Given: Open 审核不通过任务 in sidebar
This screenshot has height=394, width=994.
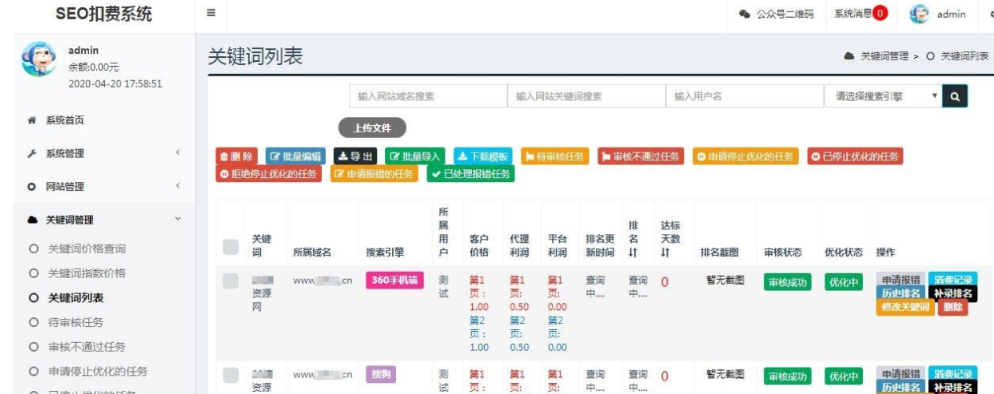Looking at the screenshot, I should [87, 346].
